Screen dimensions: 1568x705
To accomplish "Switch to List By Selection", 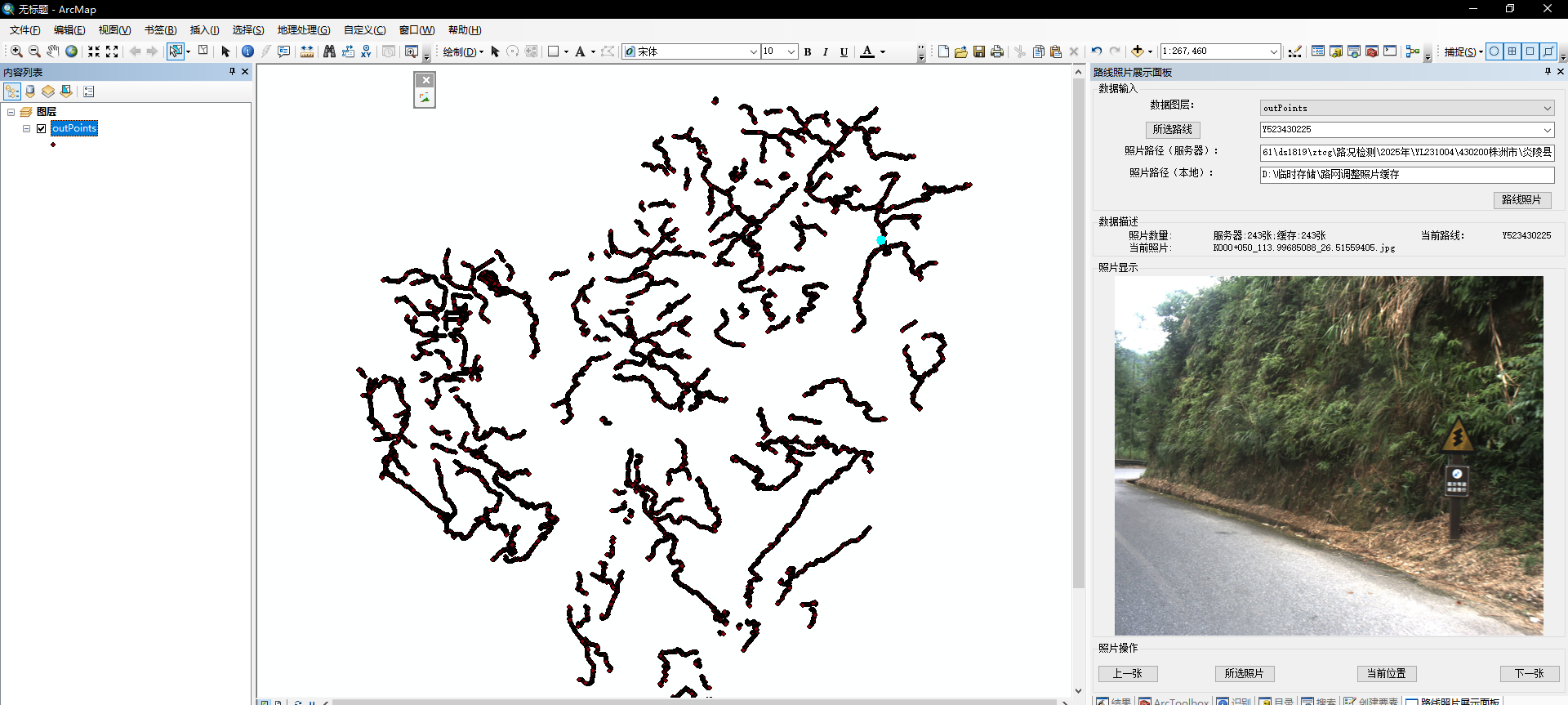I will coord(66,91).
